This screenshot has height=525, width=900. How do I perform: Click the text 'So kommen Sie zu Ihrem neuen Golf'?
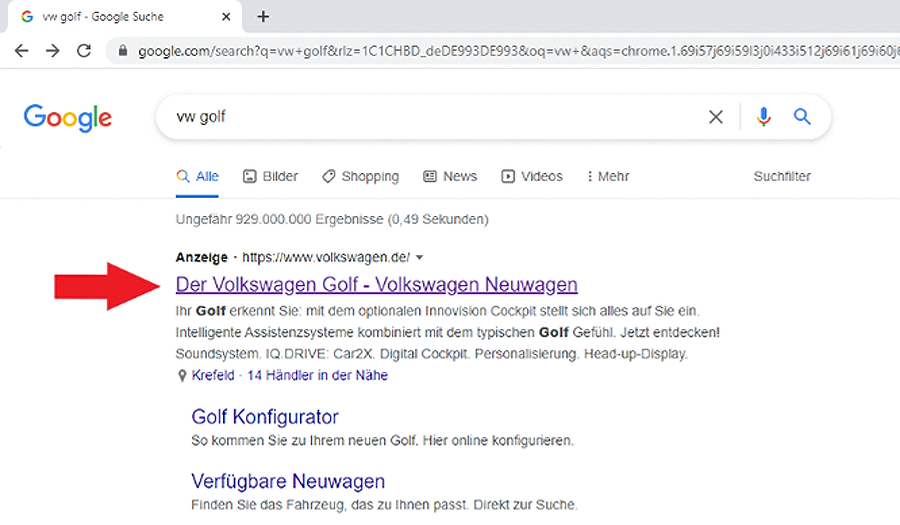304,441
